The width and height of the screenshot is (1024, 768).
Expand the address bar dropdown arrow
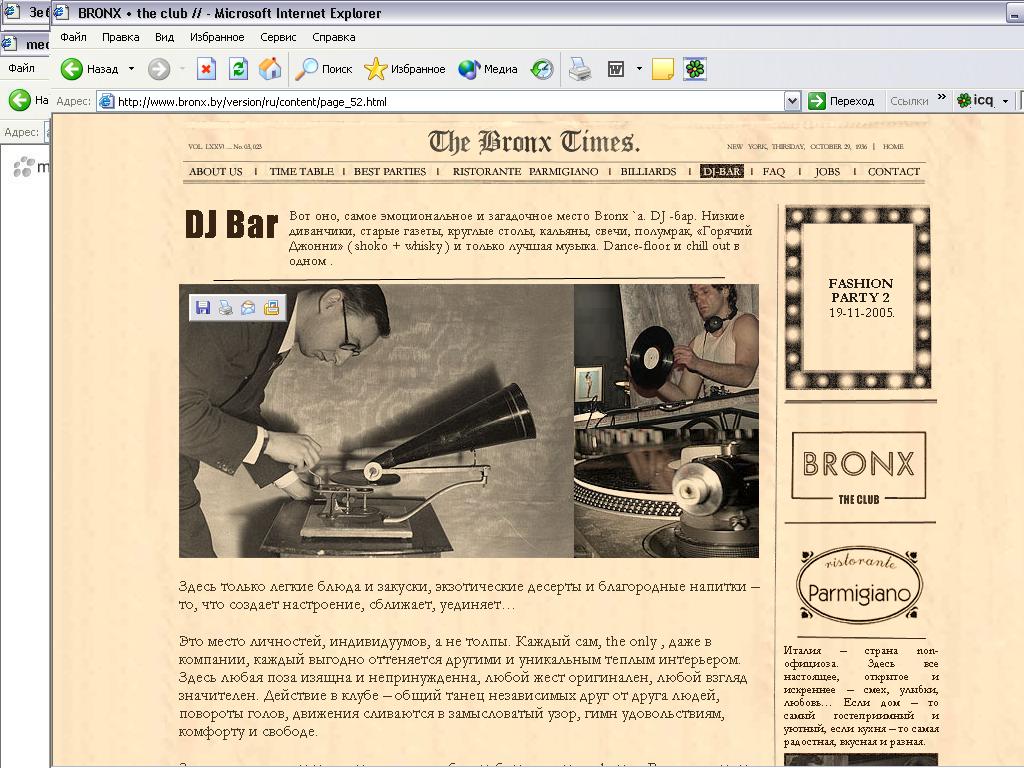[792, 101]
